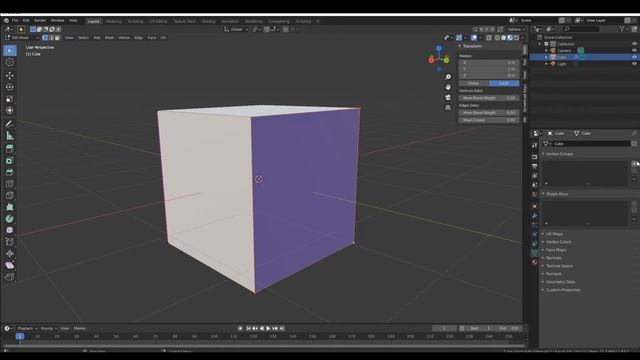The height and width of the screenshot is (360, 640).
Task: Open the Material properties tab icon
Action: [535, 262]
